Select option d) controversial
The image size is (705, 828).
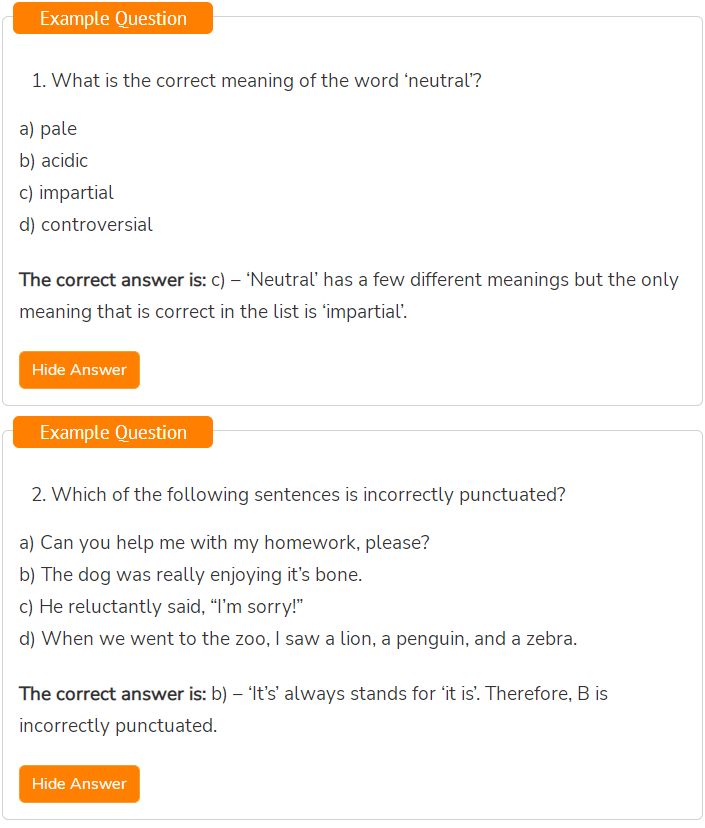[86, 225]
